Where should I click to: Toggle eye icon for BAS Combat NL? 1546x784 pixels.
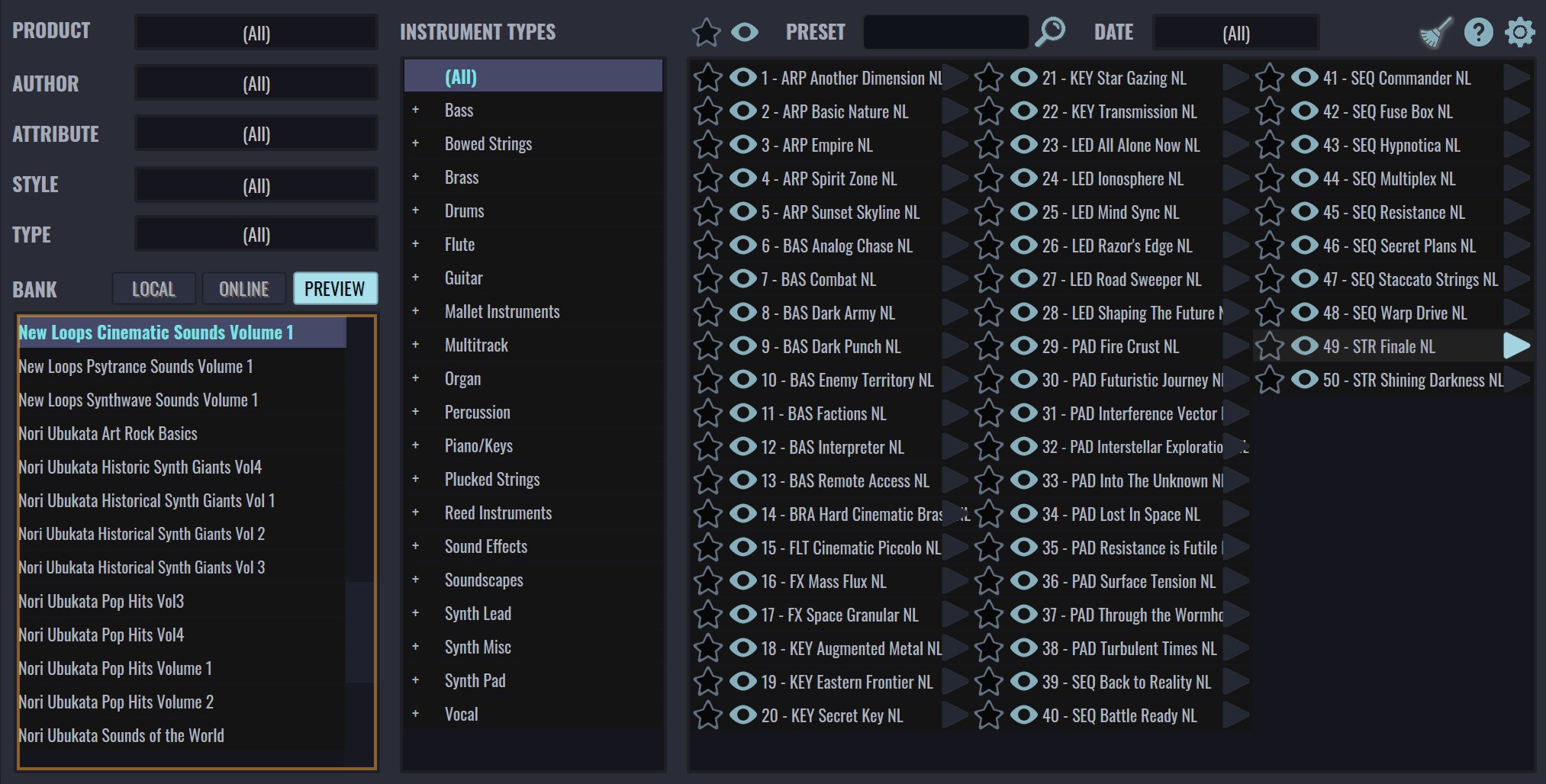[x=742, y=279]
